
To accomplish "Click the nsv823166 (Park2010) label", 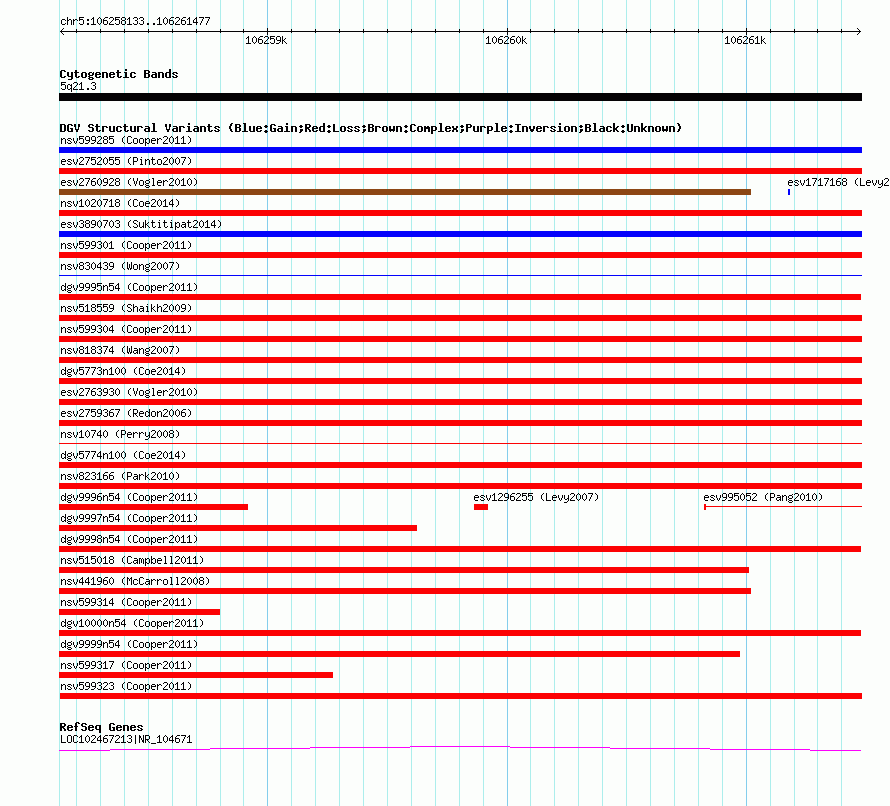I will pyautogui.click(x=120, y=476).
